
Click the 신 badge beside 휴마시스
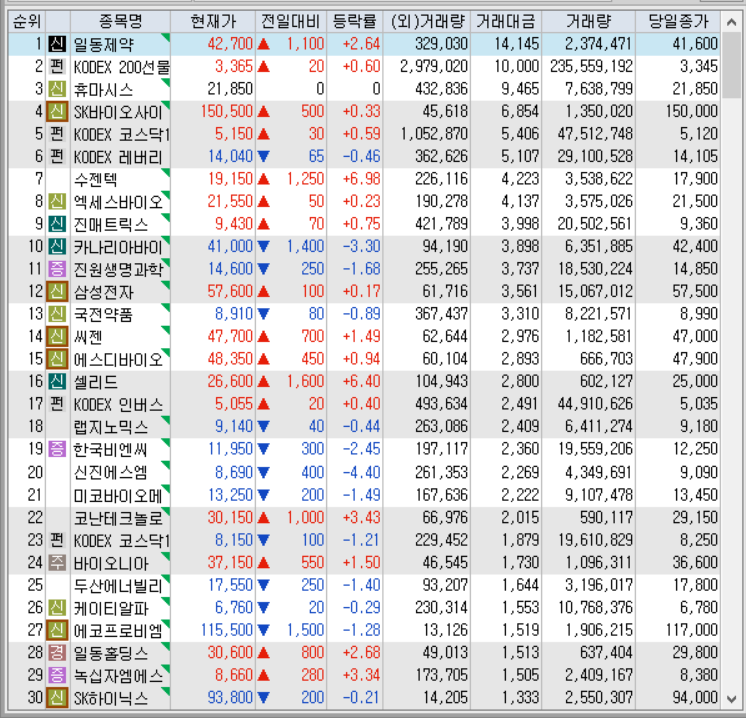coord(57,89)
